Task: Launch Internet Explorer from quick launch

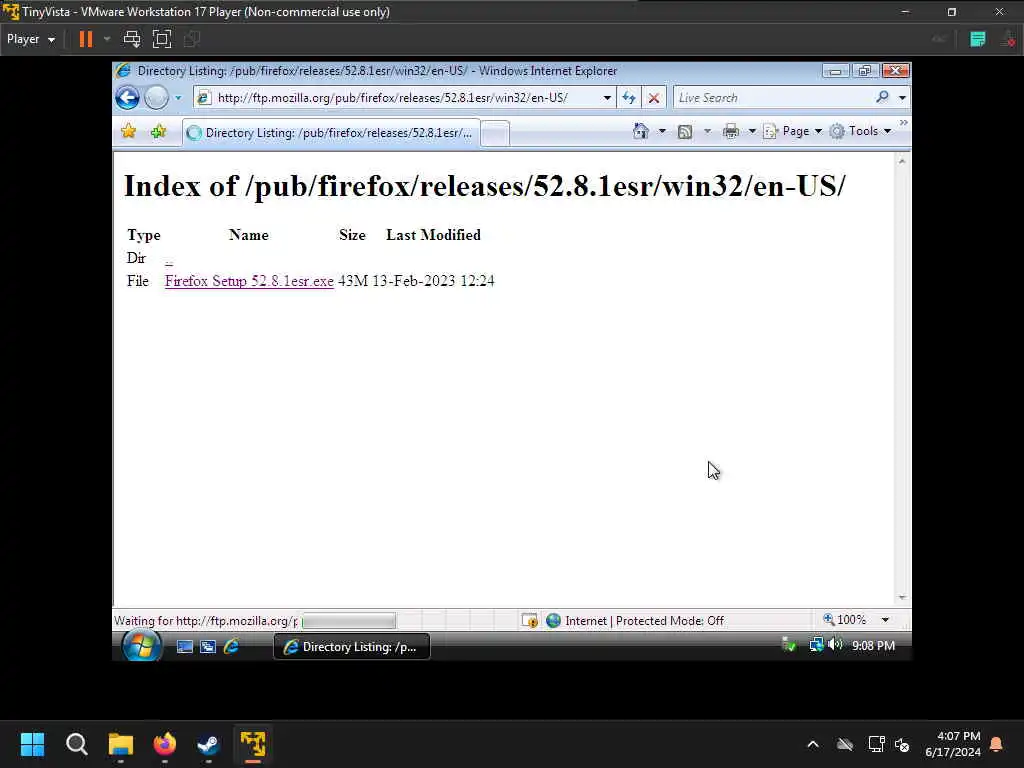Action: [x=231, y=647]
